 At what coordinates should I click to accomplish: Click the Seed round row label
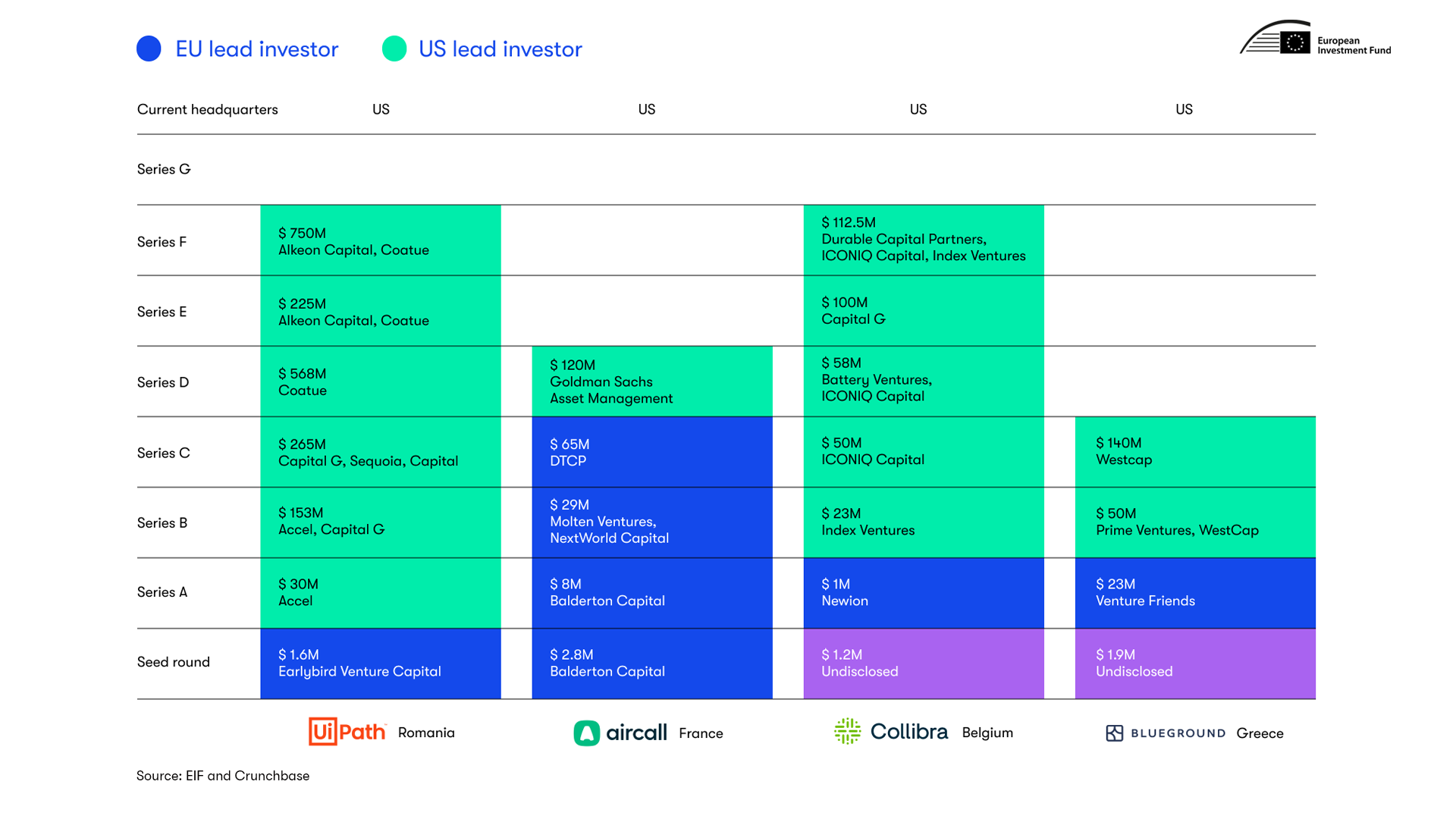coord(173,662)
